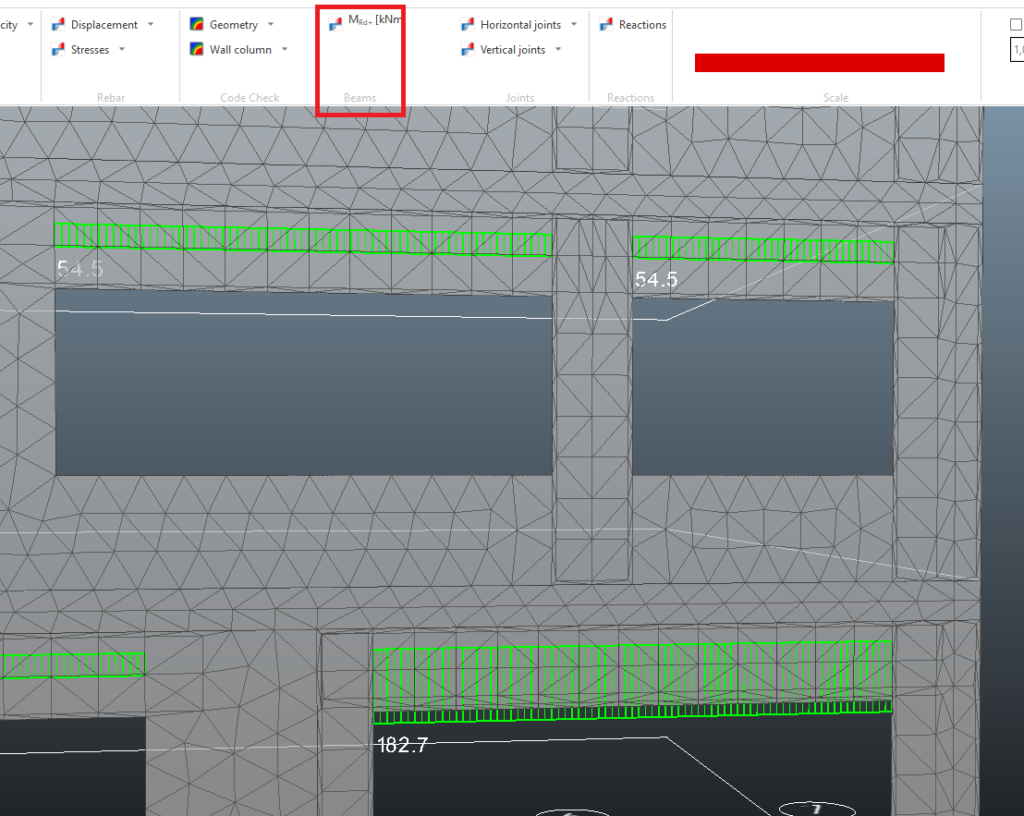This screenshot has height=816, width=1024.
Task: Tick the checkbox beside the Scale group
Action: [x=1016, y=25]
